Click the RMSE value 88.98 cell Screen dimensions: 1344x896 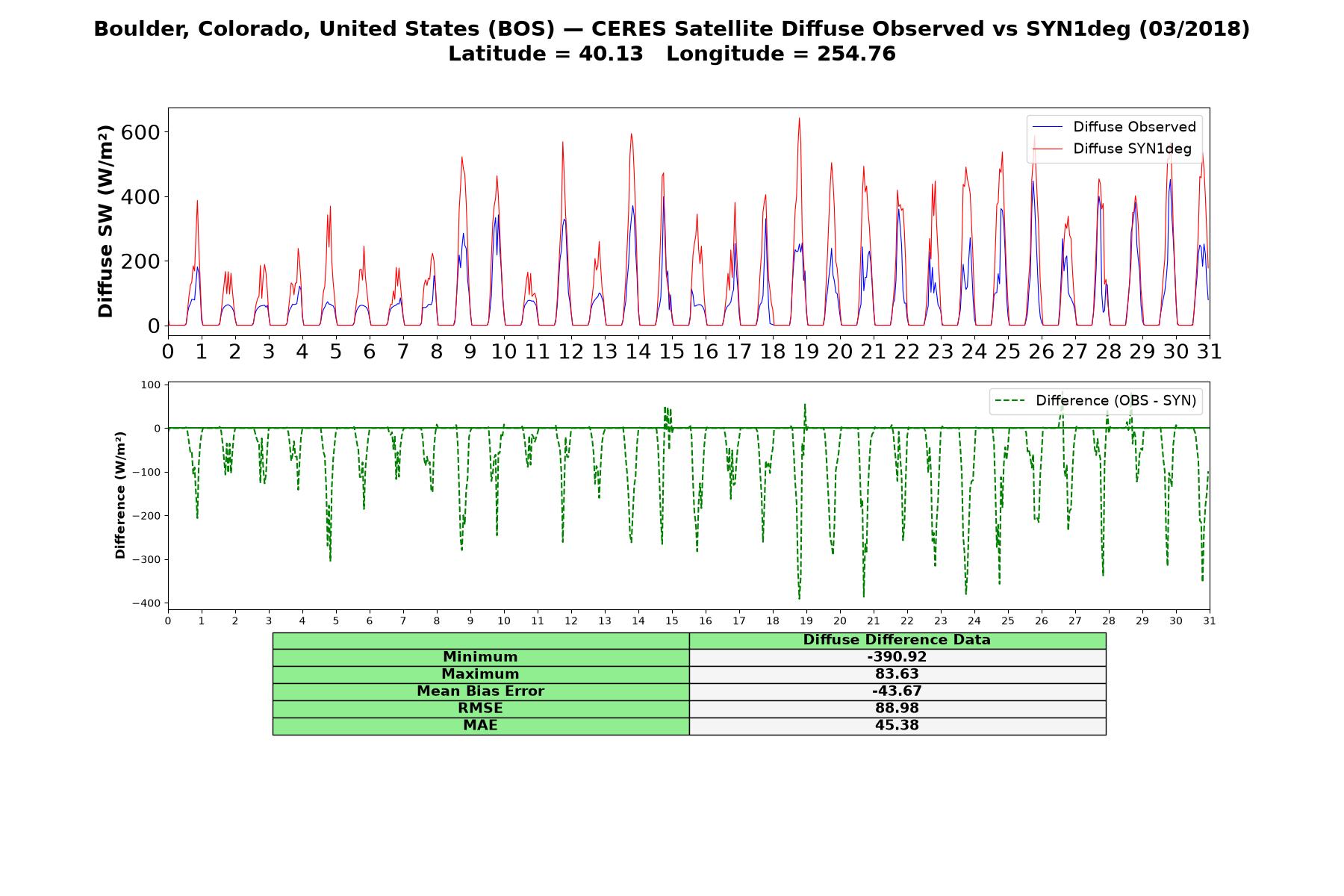tap(897, 709)
